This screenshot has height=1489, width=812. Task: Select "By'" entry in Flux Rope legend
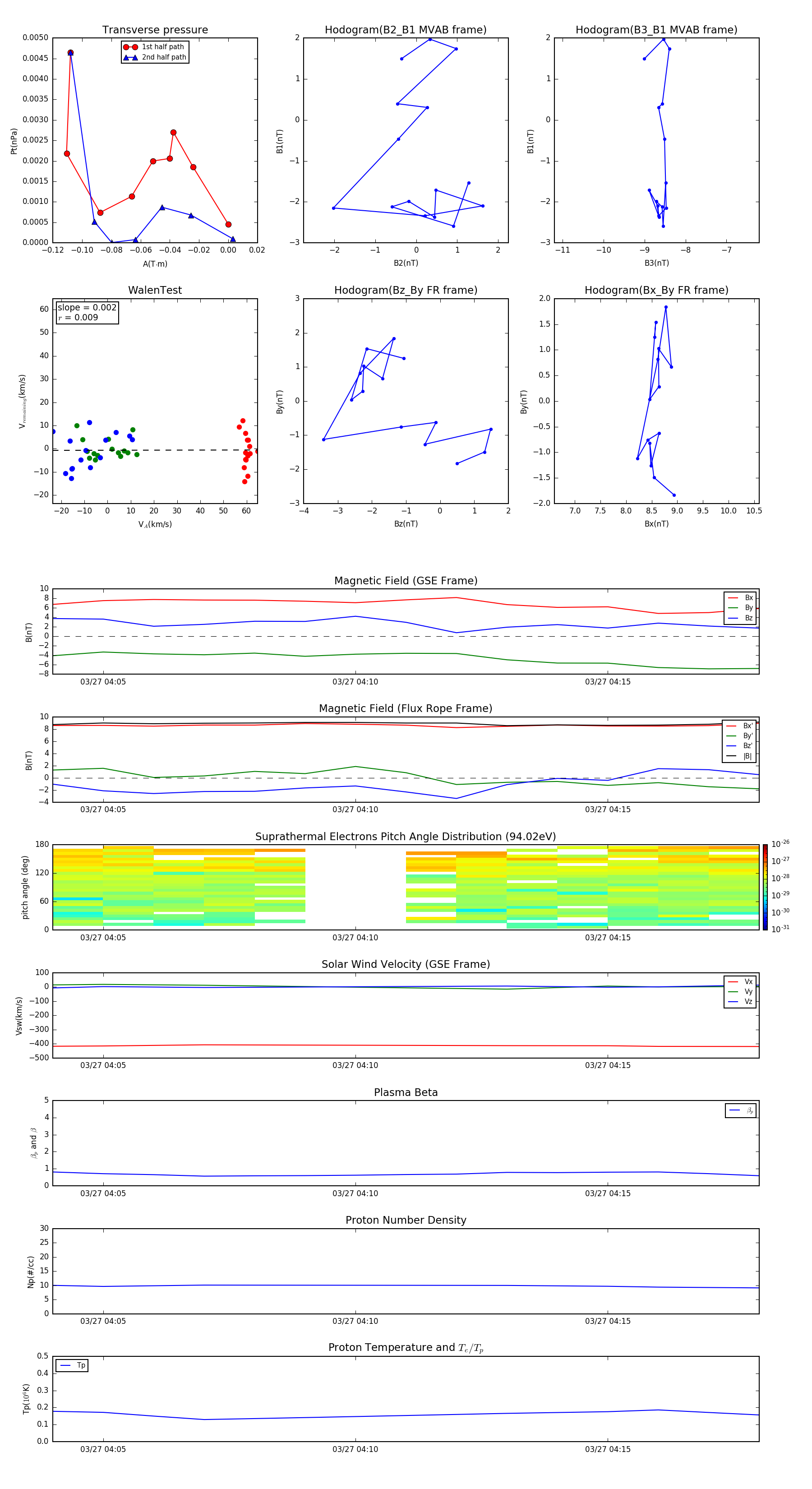point(740,736)
